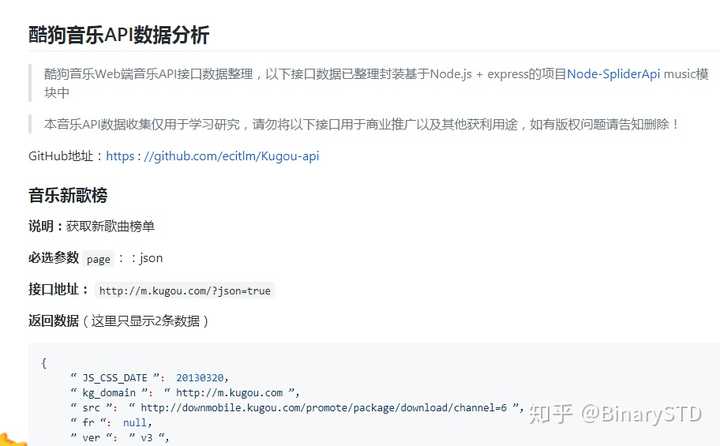
Task: Click the downmobile.kugou.com src URL string
Action: 324,407
